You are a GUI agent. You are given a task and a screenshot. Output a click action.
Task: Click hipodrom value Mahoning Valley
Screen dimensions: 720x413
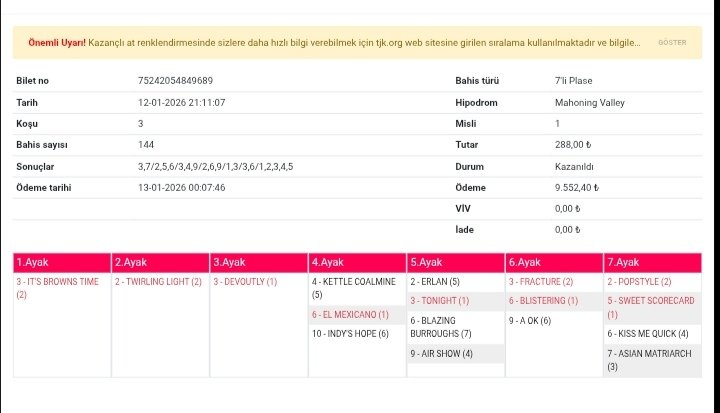tap(590, 103)
